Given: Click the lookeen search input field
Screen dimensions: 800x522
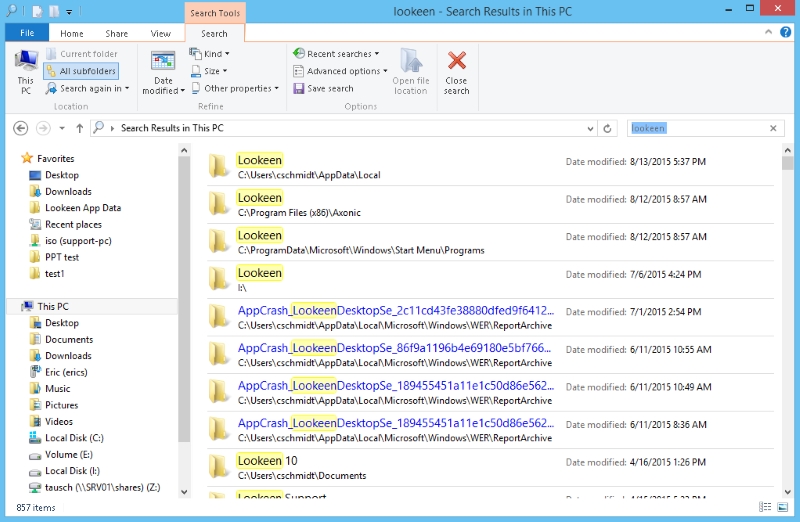Looking at the screenshot, I should (695, 128).
